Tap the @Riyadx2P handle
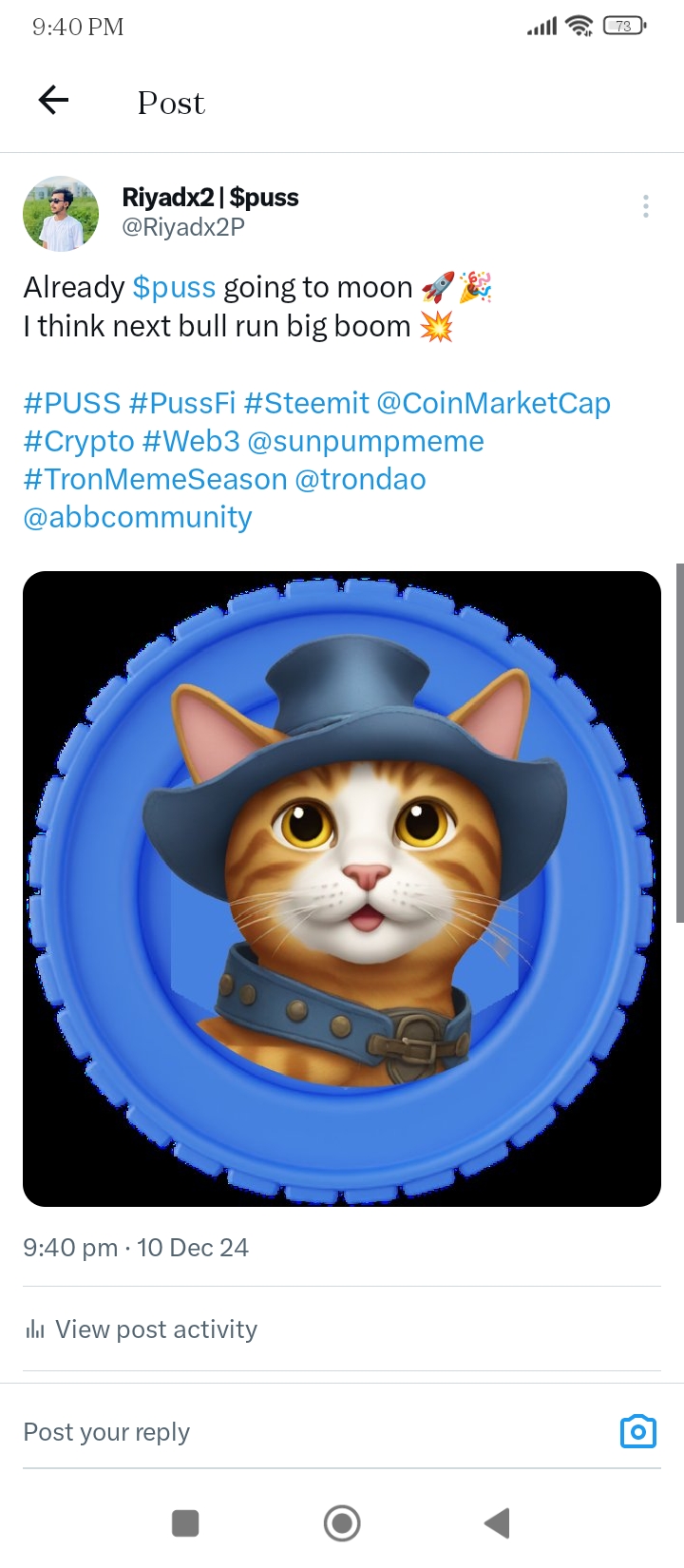This screenshot has width=684, height=1568. pos(183,228)
